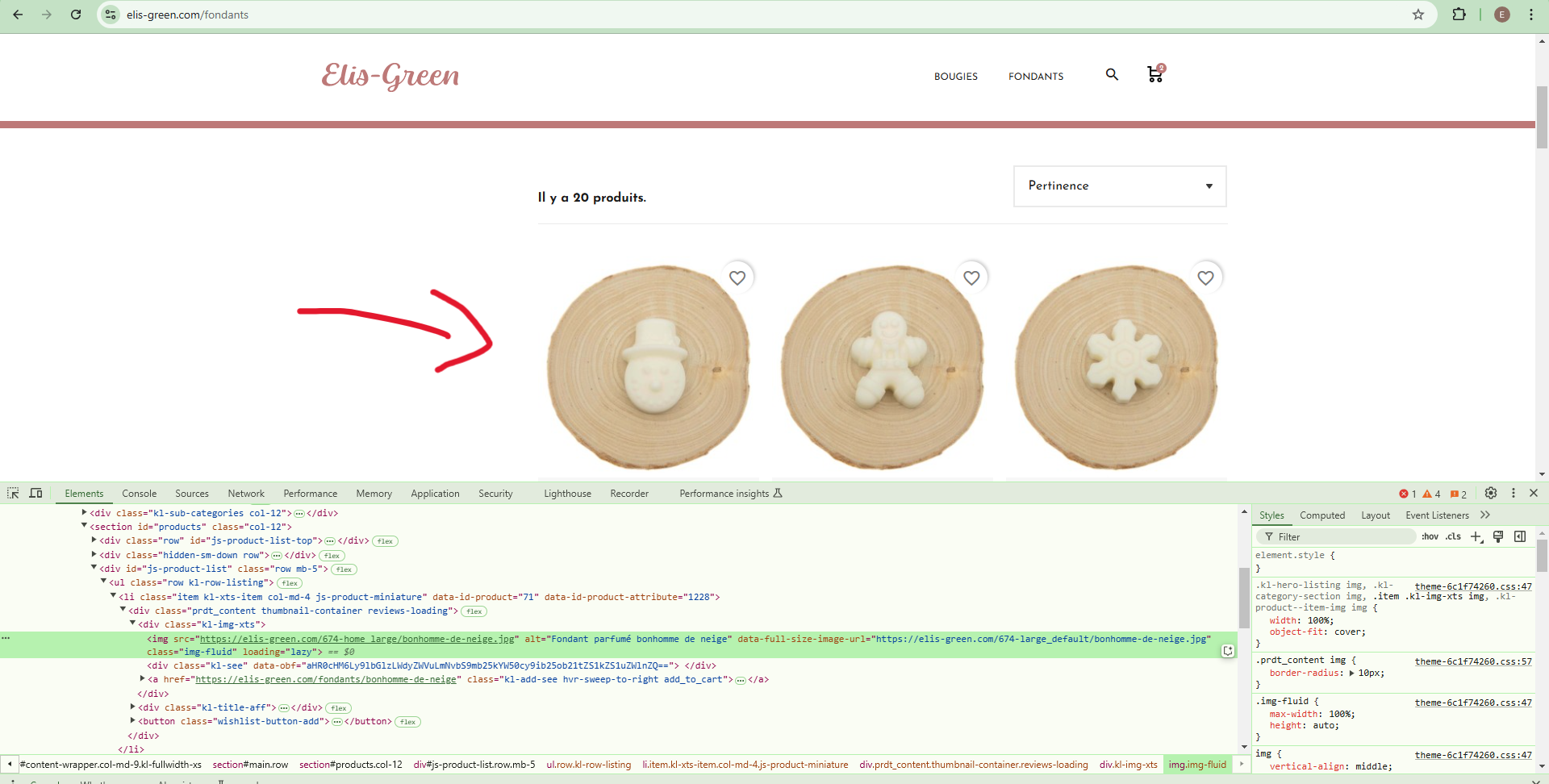Image resolution: width=1549 pixels, height=784 pixels.
Task: Open the Pertinence sort dropdown
Action: point(1120,186)
